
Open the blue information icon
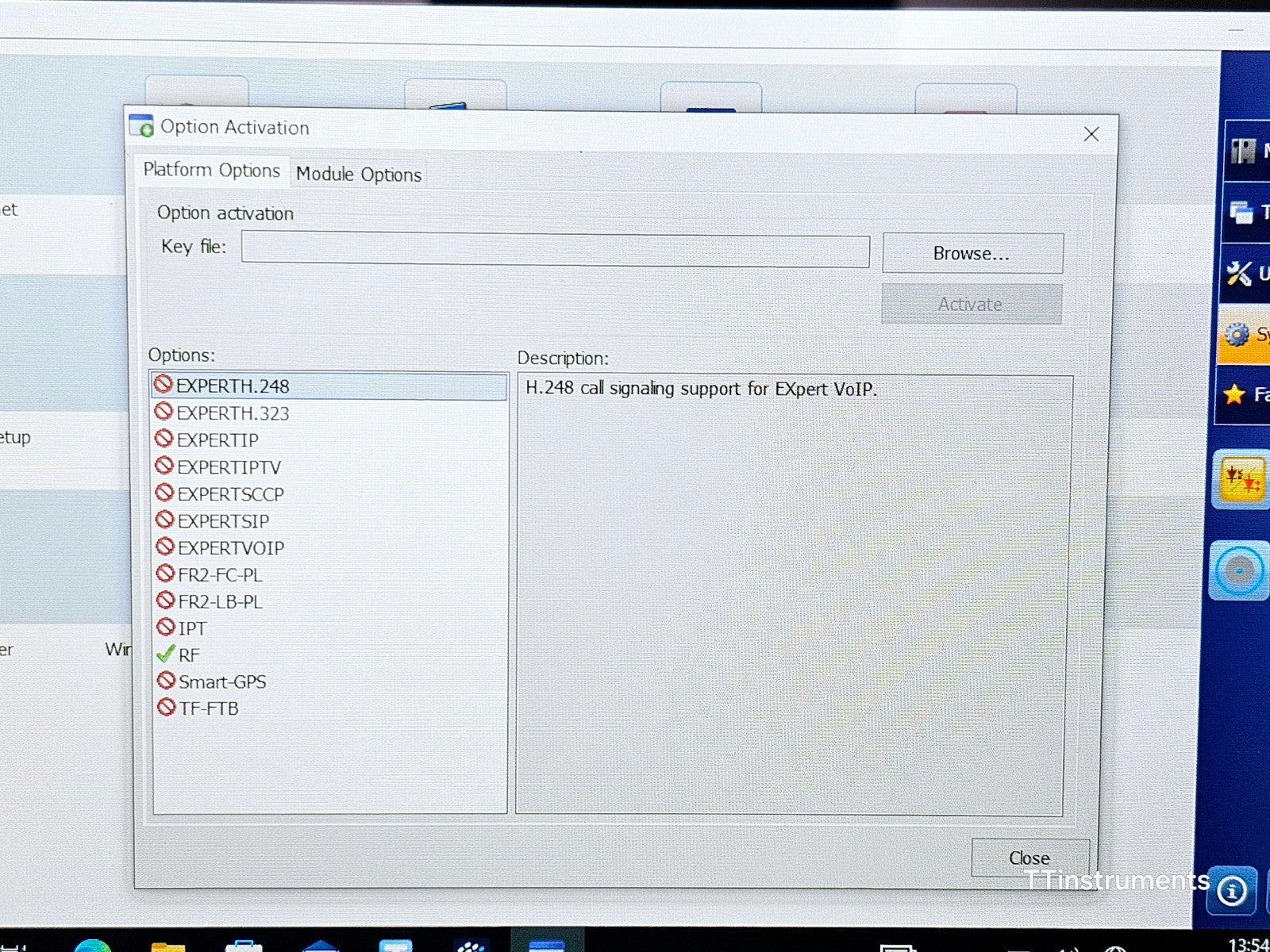pos(1232,891)
